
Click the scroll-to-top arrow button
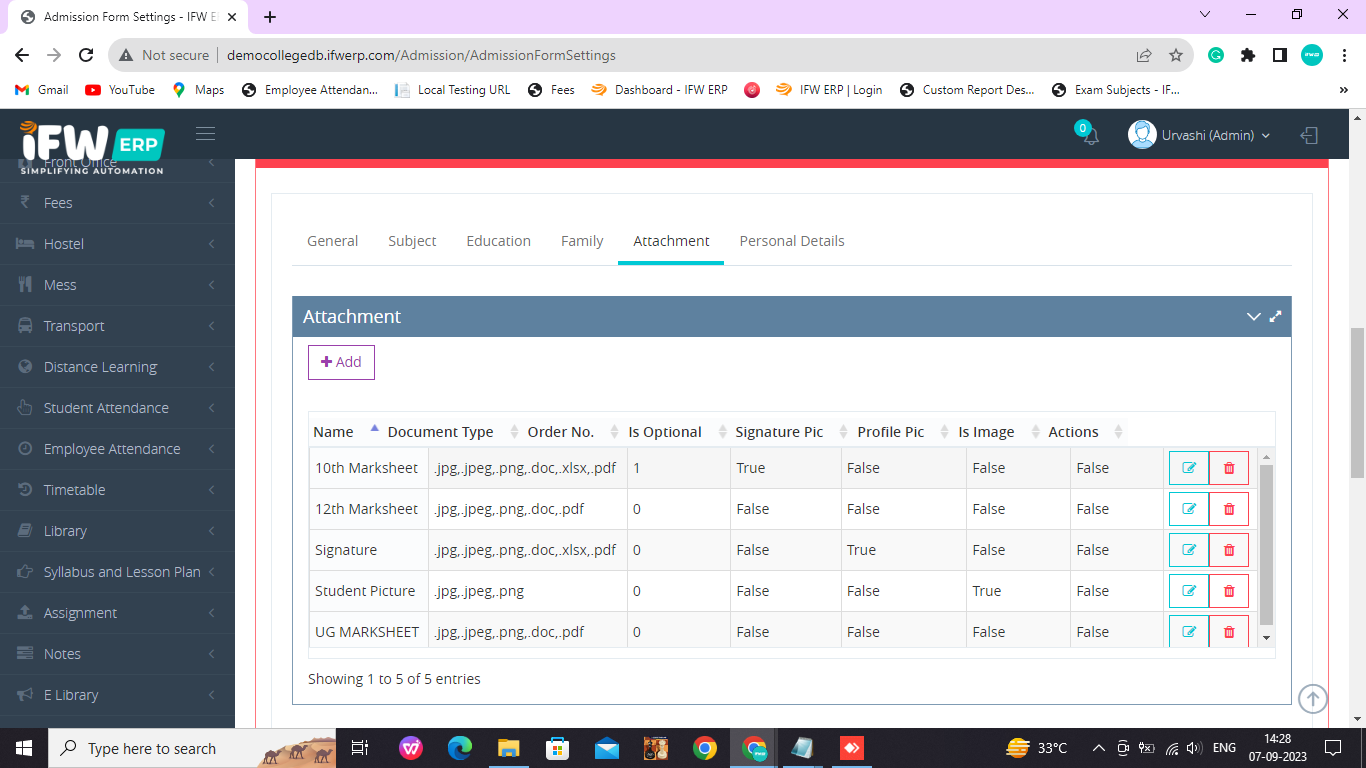point(1313,698)
